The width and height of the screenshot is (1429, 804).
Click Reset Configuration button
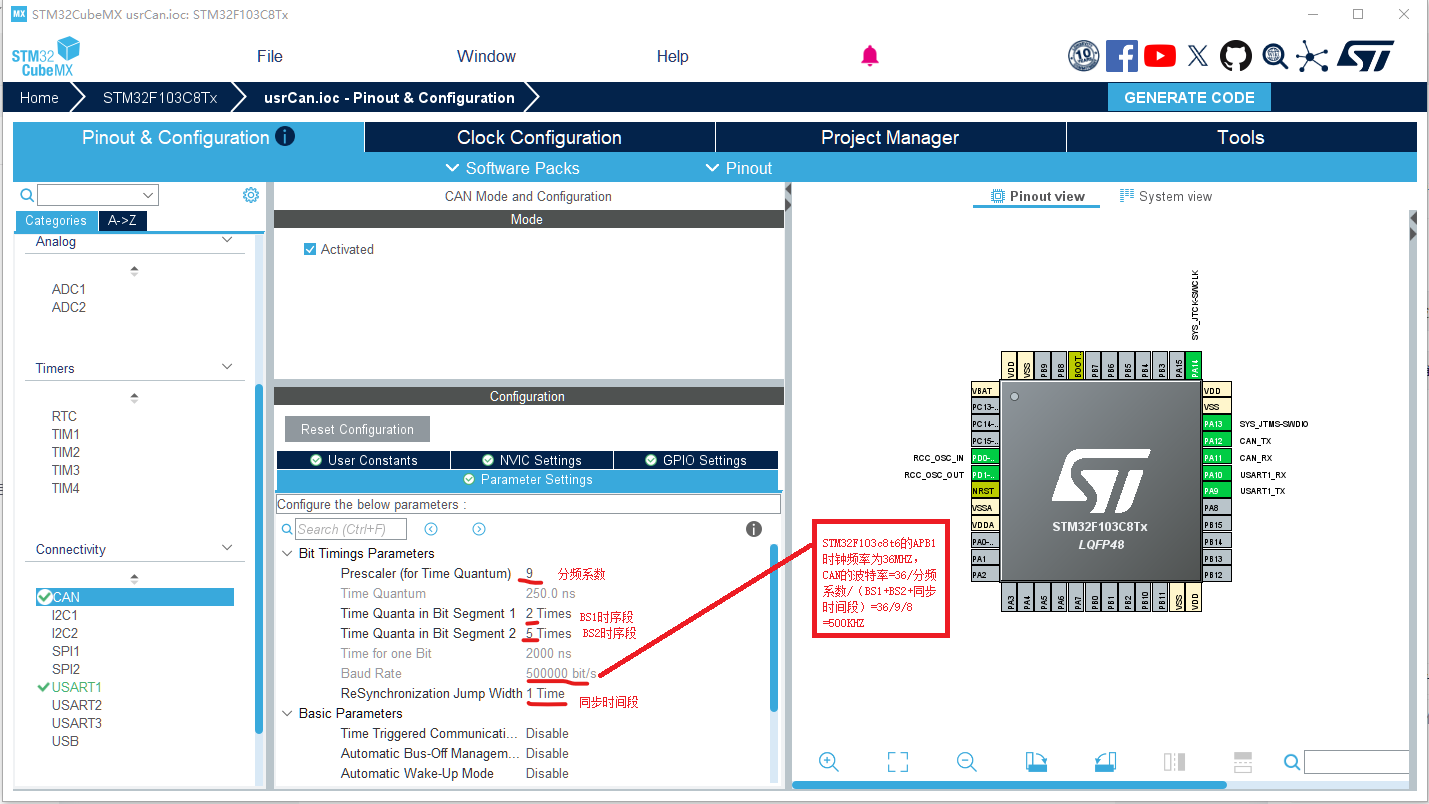(x=357, y=429)
